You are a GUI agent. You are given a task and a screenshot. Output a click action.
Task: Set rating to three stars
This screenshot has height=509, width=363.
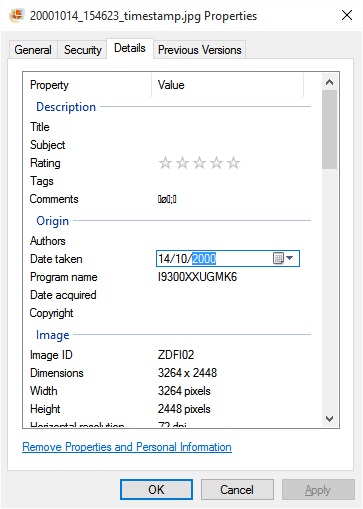point(199,163)
